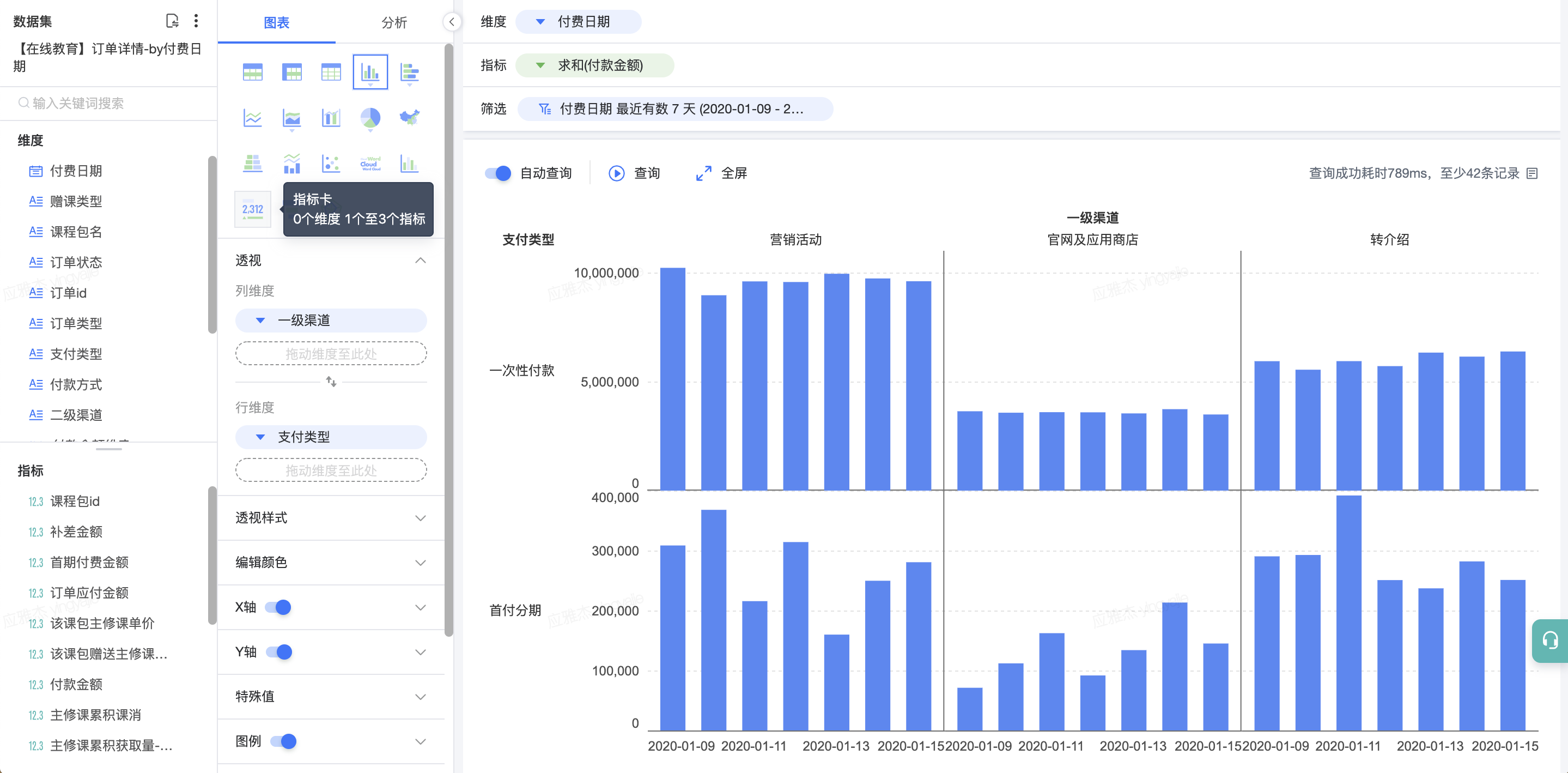Select the plain grid table chart icon
The image size is (1568, 773).
[x=331, y=73]
